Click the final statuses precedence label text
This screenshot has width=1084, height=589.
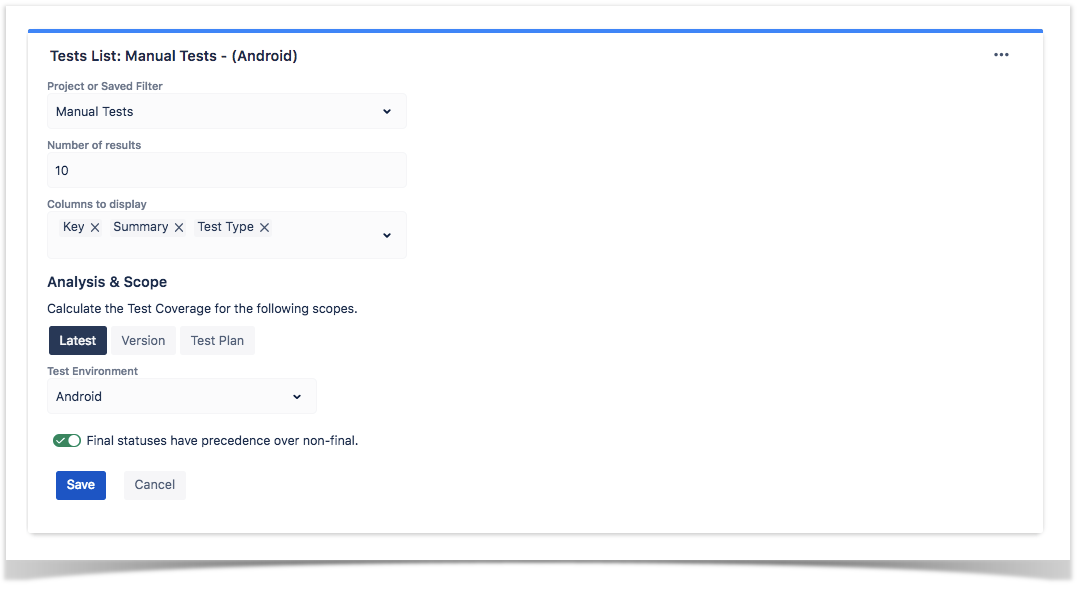[222, 440]
